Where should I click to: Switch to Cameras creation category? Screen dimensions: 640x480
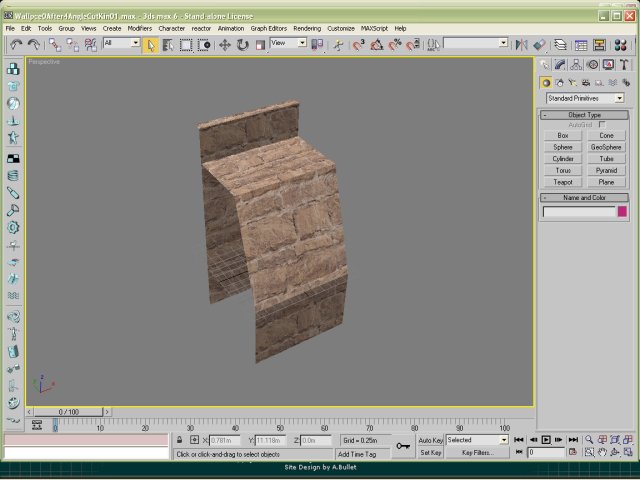tap(585, 82)
